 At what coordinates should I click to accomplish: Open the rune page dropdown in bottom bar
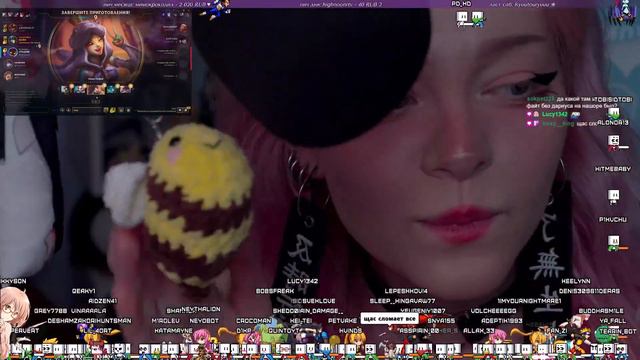(87, 110)
